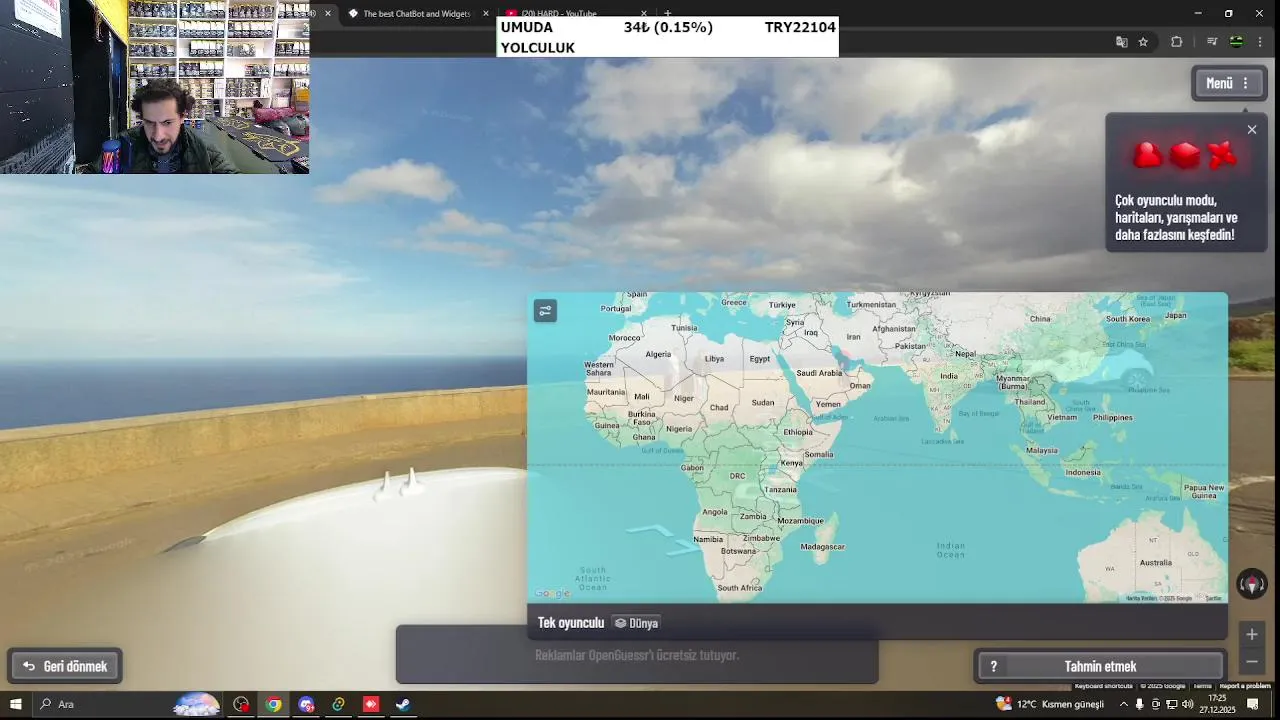Click the question mark hint icon
The width and height of the screenshot is (1280, 720).
click(x=993, y=667)
